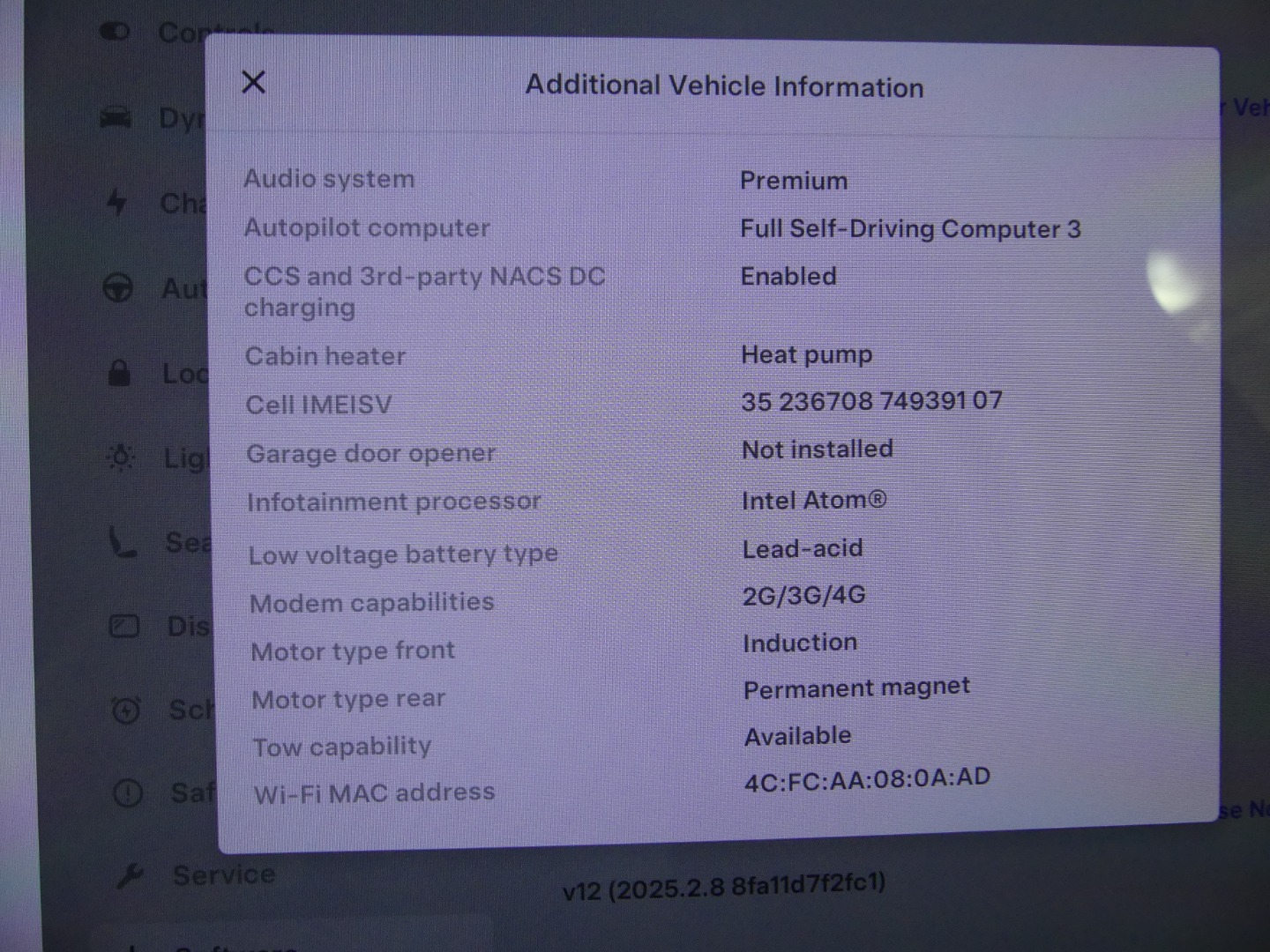
Task: Select Full Self-Driving Computer 3 value
Action: 910,229
